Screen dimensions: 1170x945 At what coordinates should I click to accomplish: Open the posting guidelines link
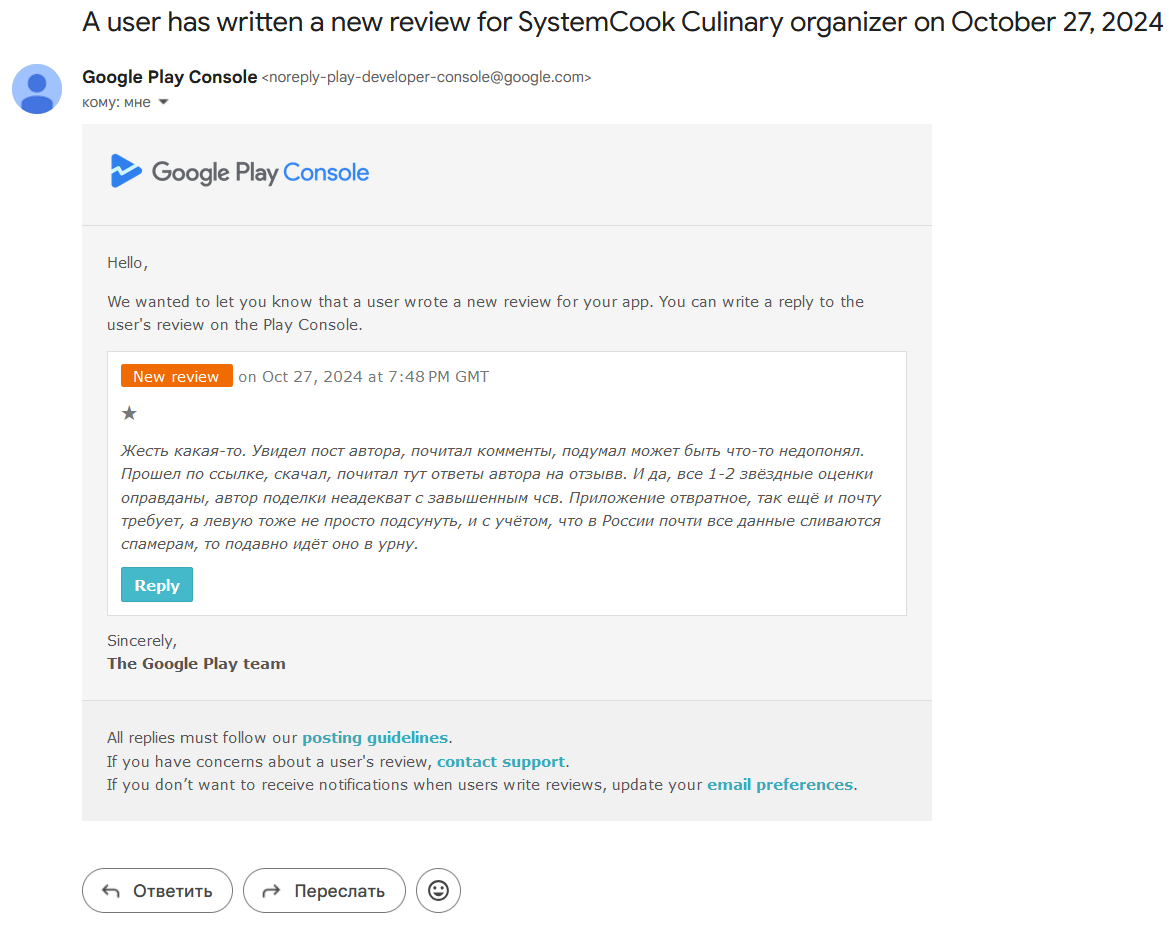tap(375, 737)
